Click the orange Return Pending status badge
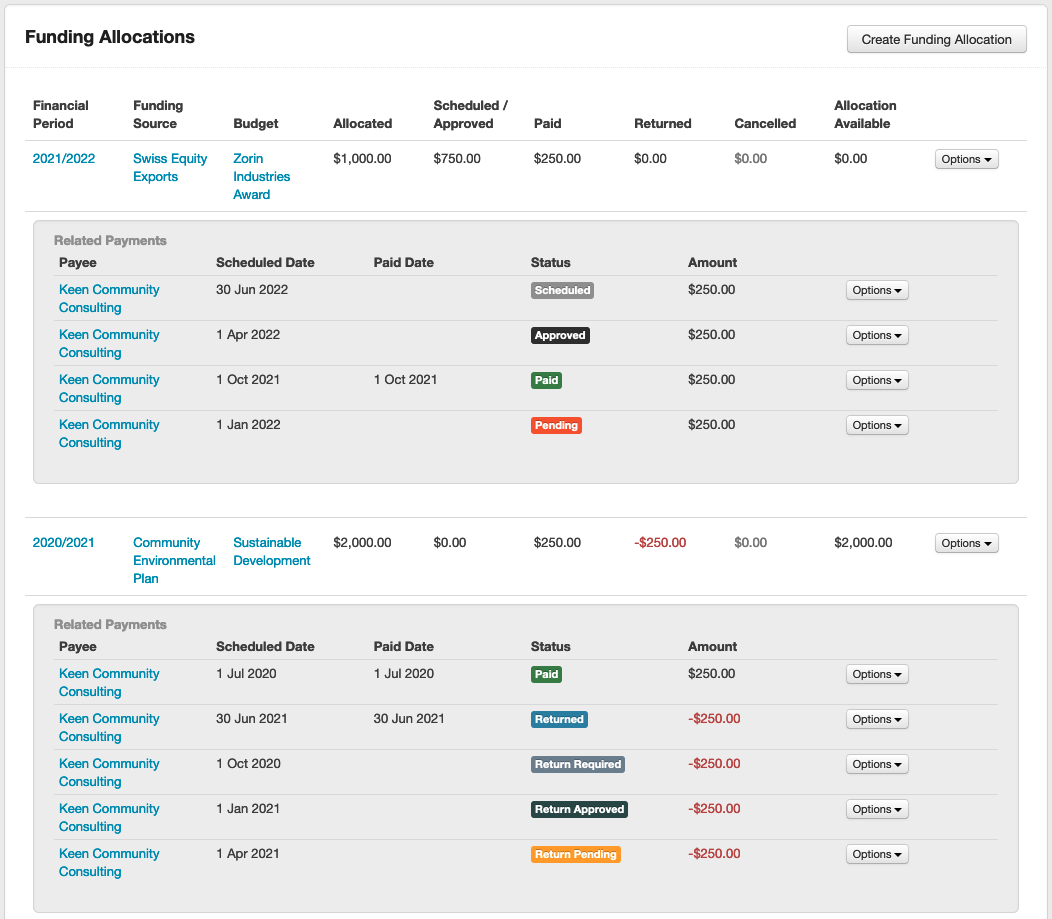 576,854
